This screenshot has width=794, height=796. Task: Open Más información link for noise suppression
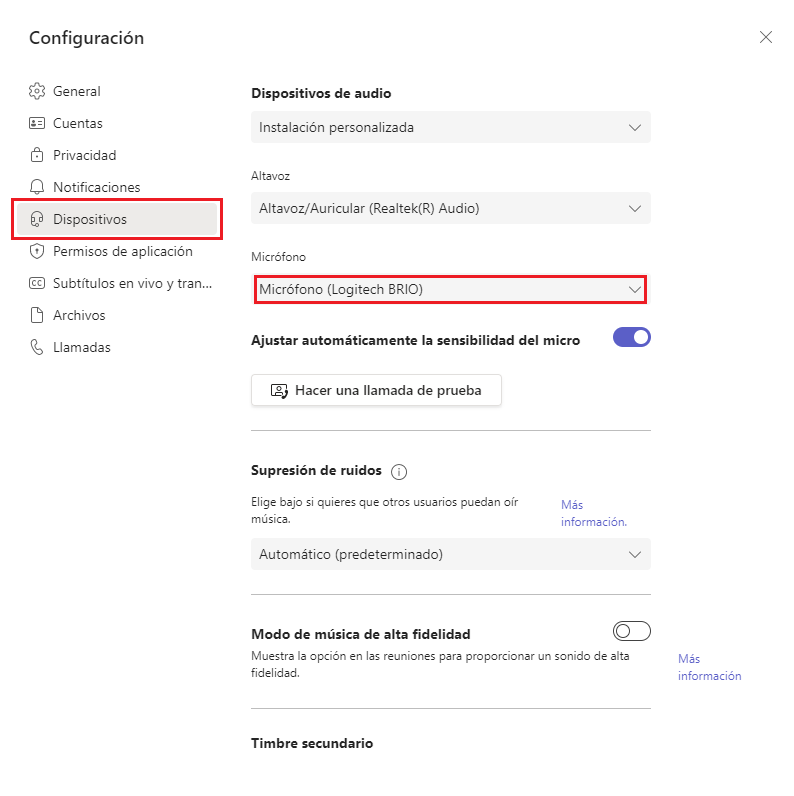pyautogui.click(x=593, y=513)
